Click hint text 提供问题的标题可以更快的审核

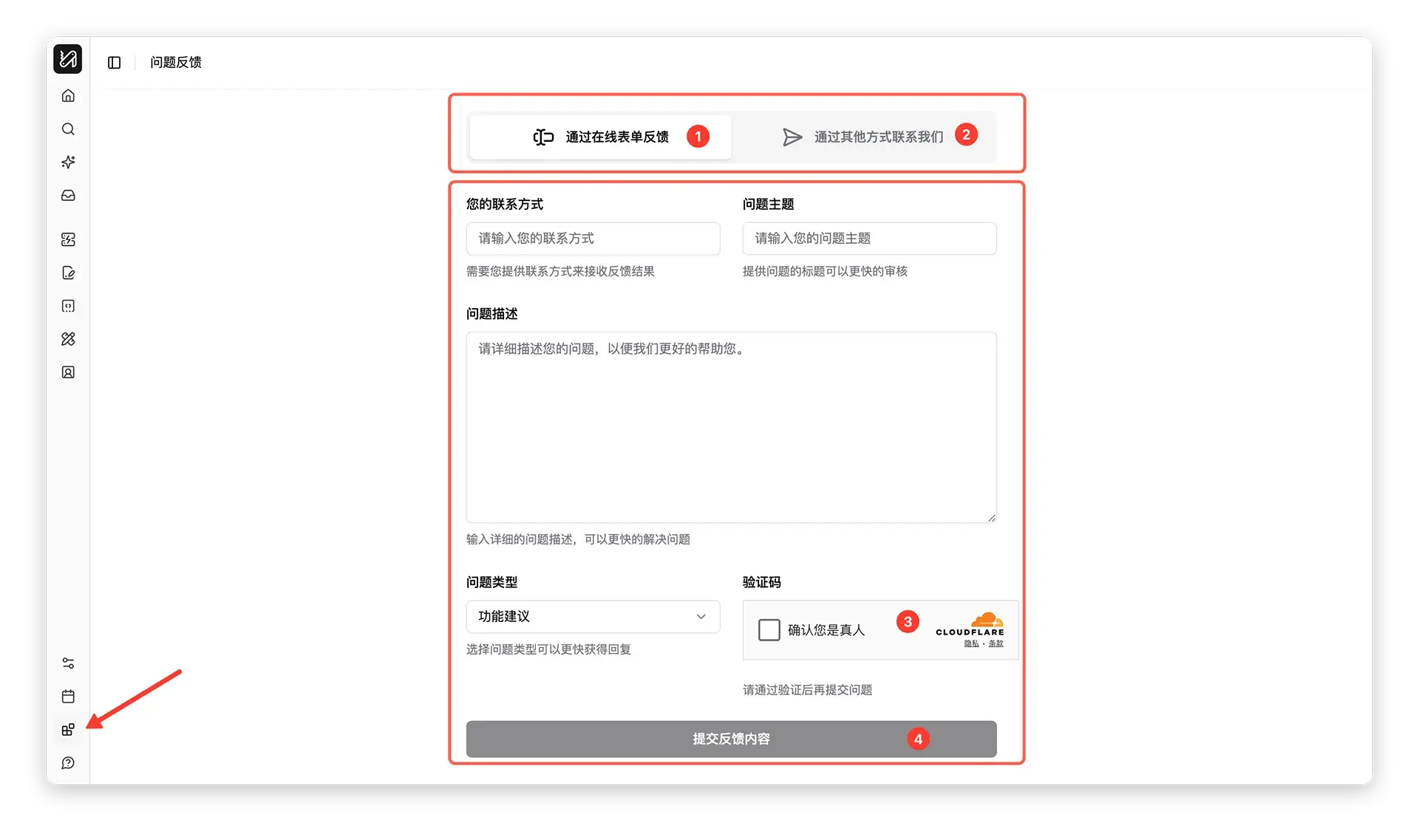[x=825, y=271]
